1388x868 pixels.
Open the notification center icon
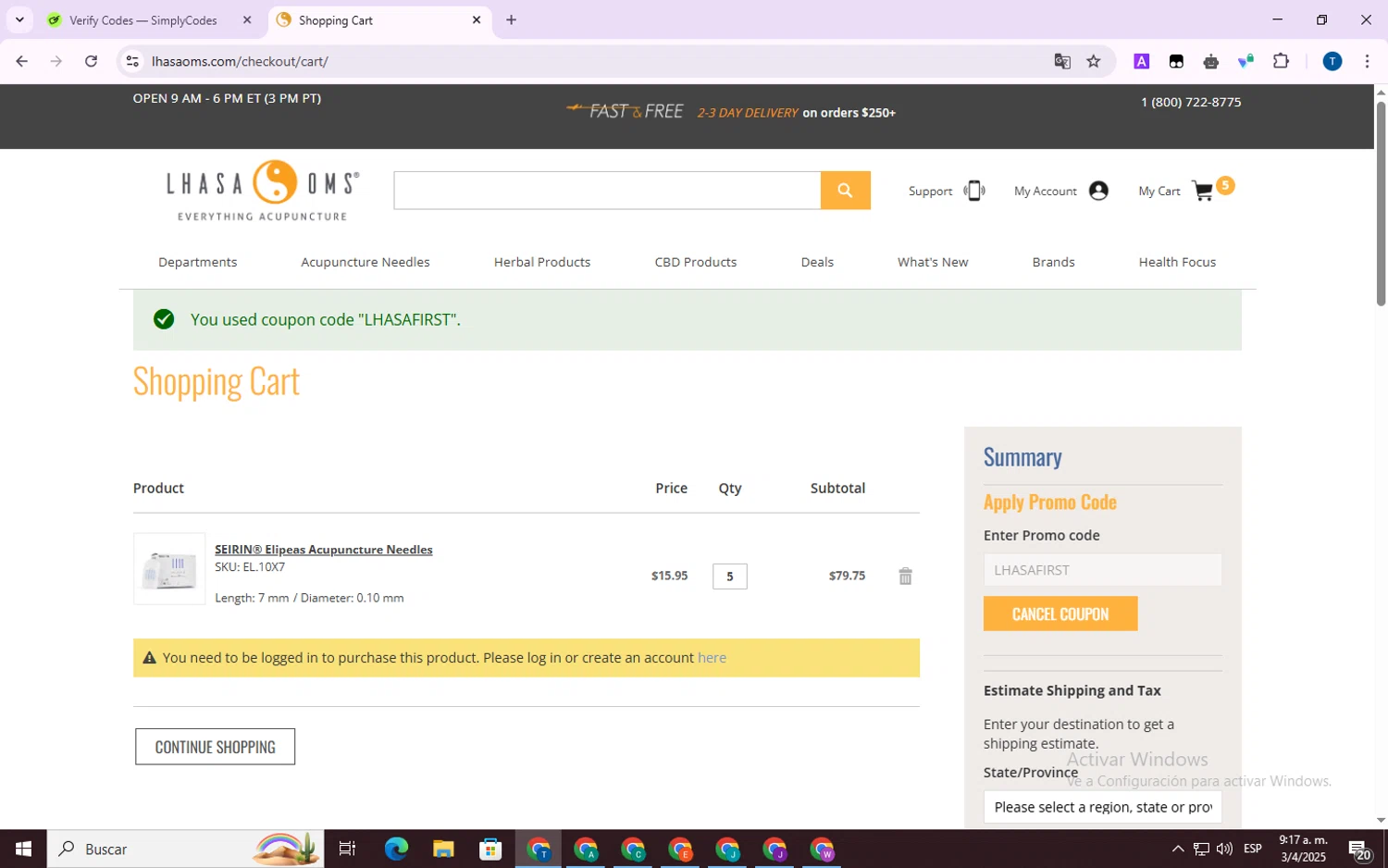(1359, 849)
